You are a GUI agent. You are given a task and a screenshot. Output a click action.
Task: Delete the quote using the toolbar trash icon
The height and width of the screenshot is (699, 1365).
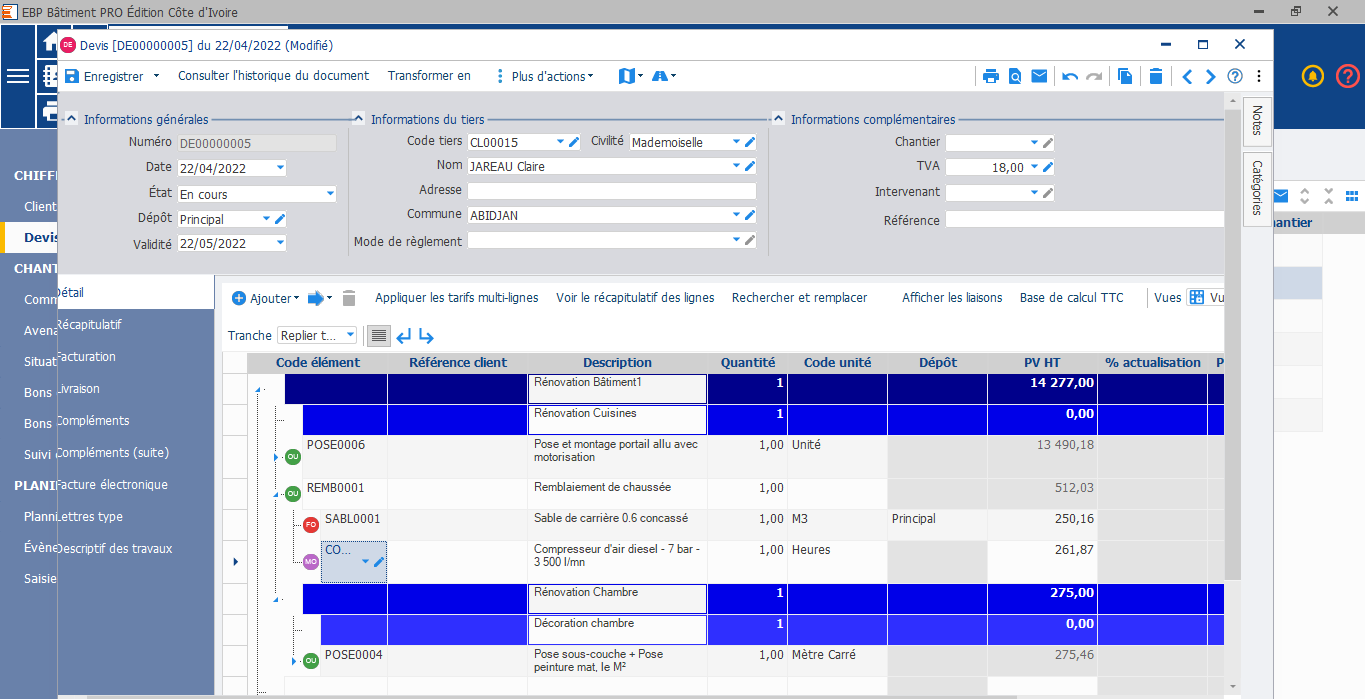point(1156,76)
